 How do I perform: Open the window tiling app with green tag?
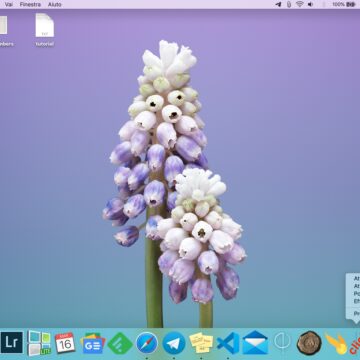coord(39,343)
